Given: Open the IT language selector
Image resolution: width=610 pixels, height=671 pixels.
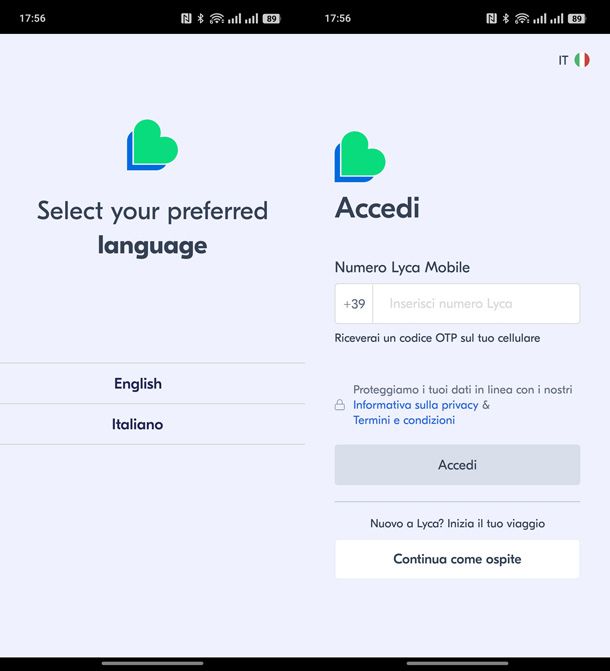Looking at the screenshot, I should [x=574, y=60].
